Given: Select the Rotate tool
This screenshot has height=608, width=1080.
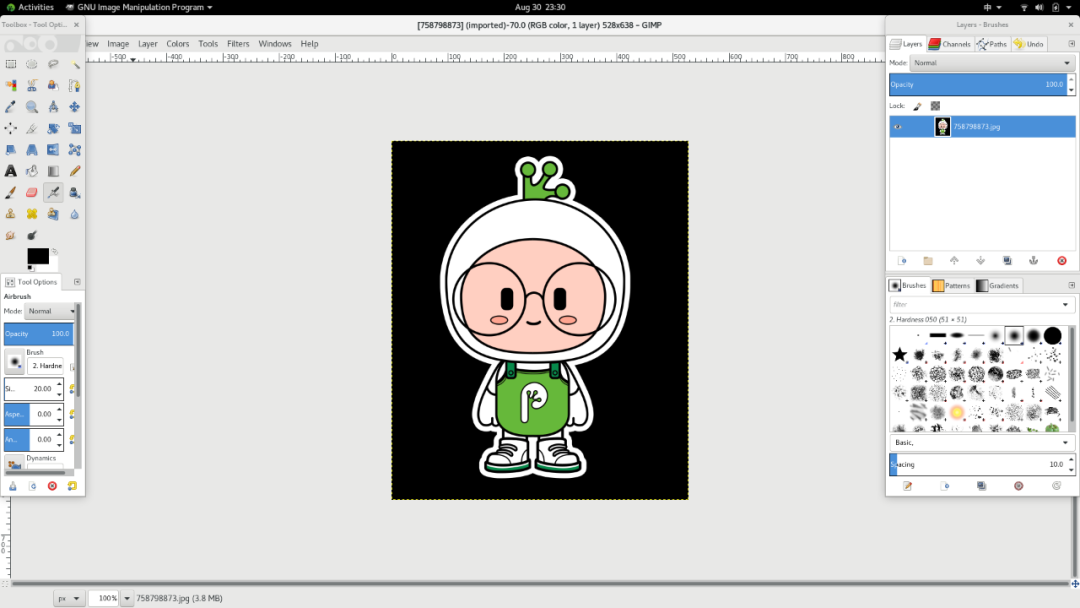Looking at the screenshot, I should click(x=53, y=128).
